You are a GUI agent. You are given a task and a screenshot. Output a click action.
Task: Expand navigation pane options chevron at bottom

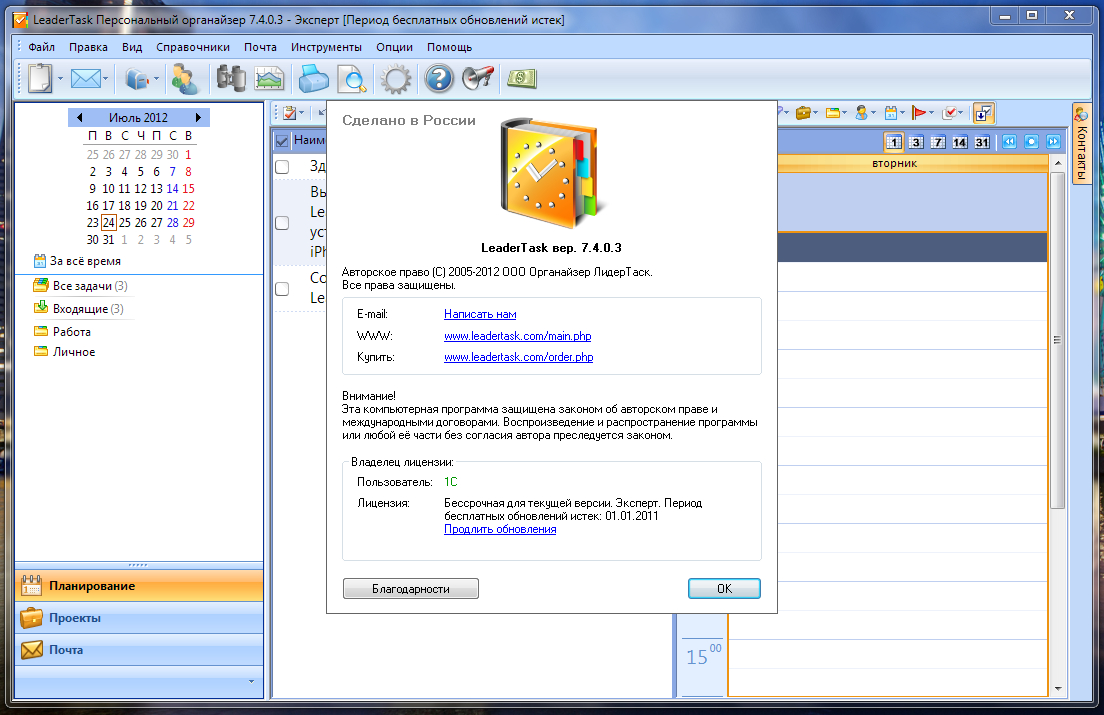(251, 681)
